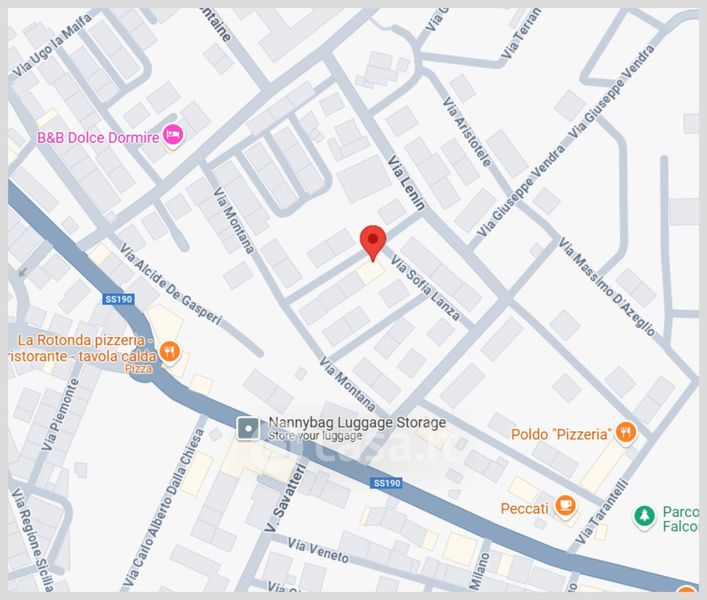Viewport: 707px width, 600px height.
Task: Click Via Carlo Alberto Dalla Chiesa label
Action: (x=165, y=510)
